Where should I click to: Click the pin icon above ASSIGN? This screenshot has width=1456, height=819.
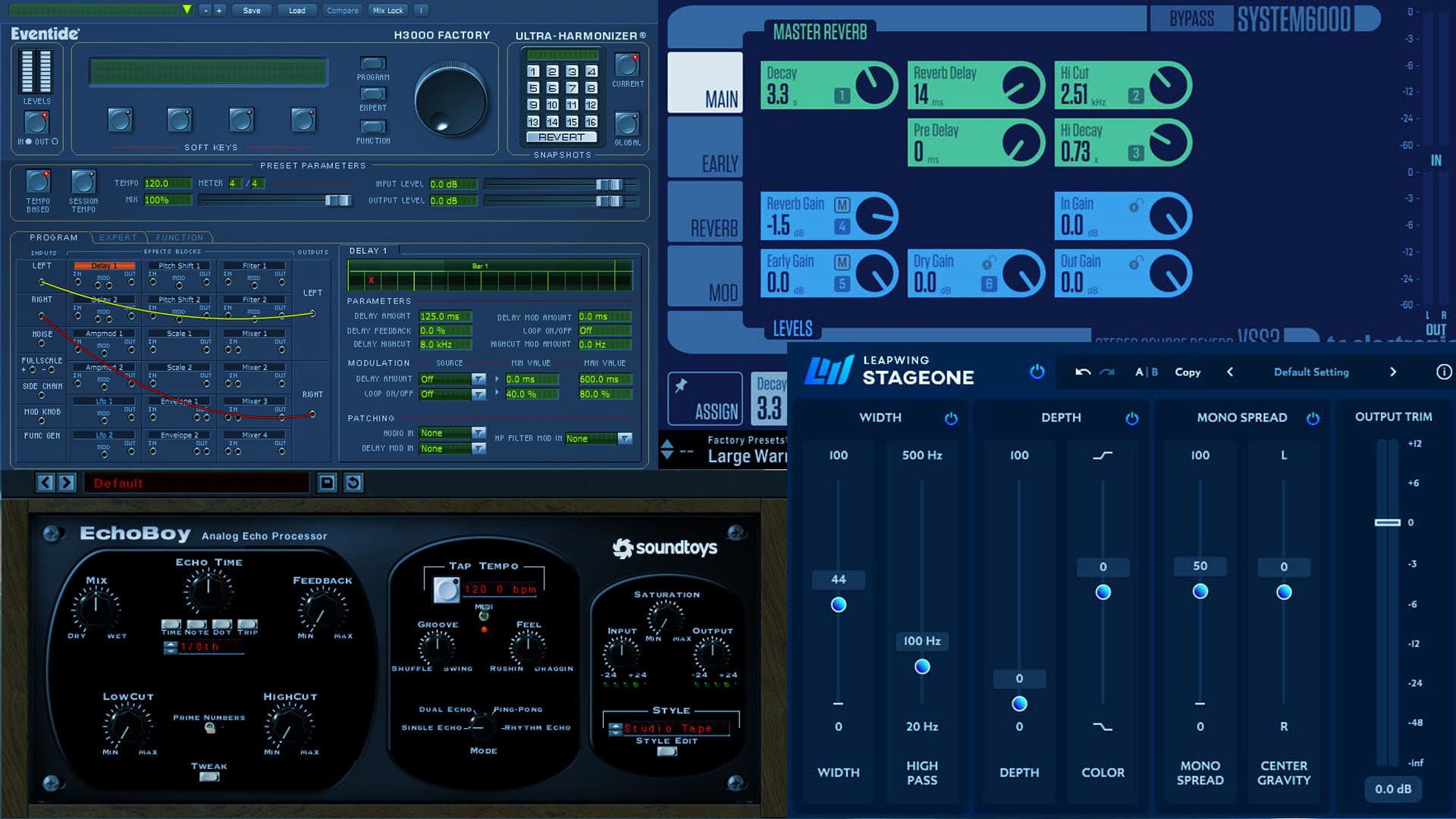pyautogui.click(x=681, y=386)
